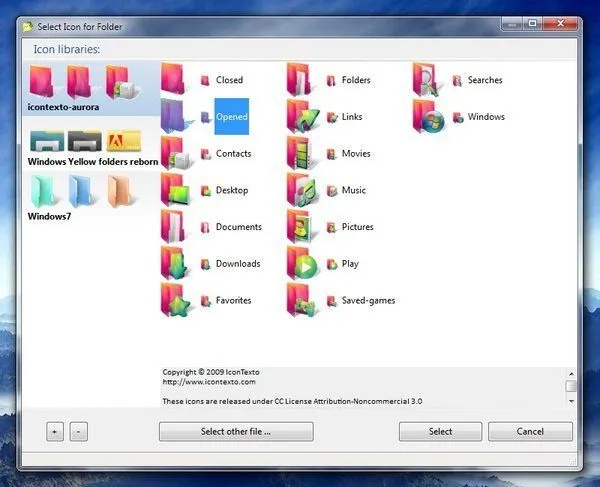Choose the Downloads folder icon
Viewport: 600px width, 487px height.
pyautogui.click(x=174, y=264)
